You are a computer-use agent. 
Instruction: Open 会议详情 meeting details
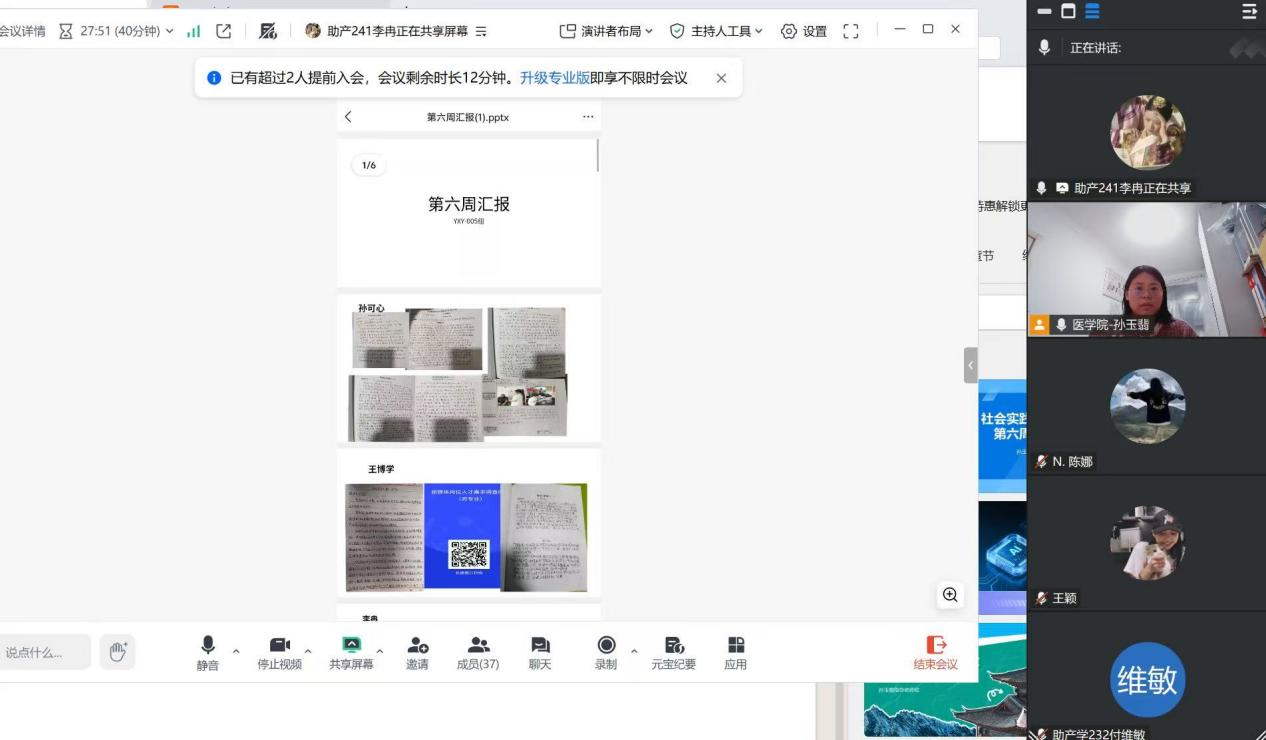[x=22, y=31]
